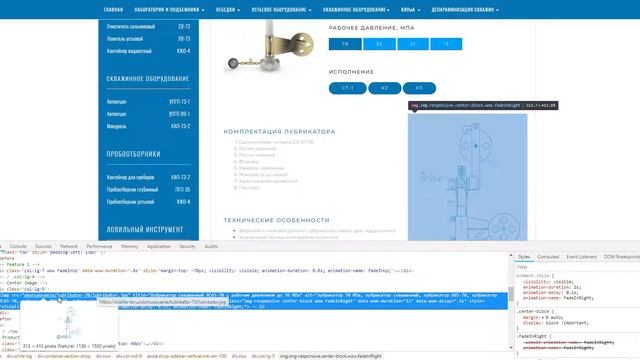Switch to the Console tab in DevTools
This screenshot has width=640, height=360.
coord(18,247)
